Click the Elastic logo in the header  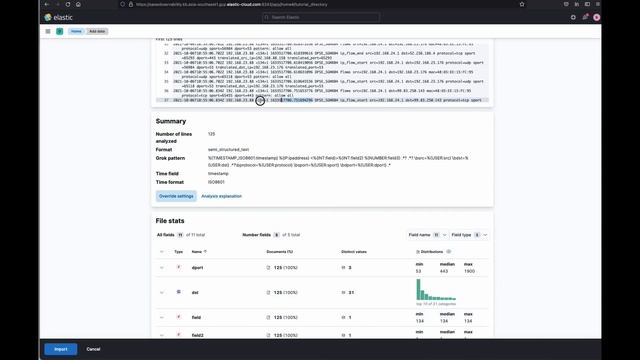(58, 17)
